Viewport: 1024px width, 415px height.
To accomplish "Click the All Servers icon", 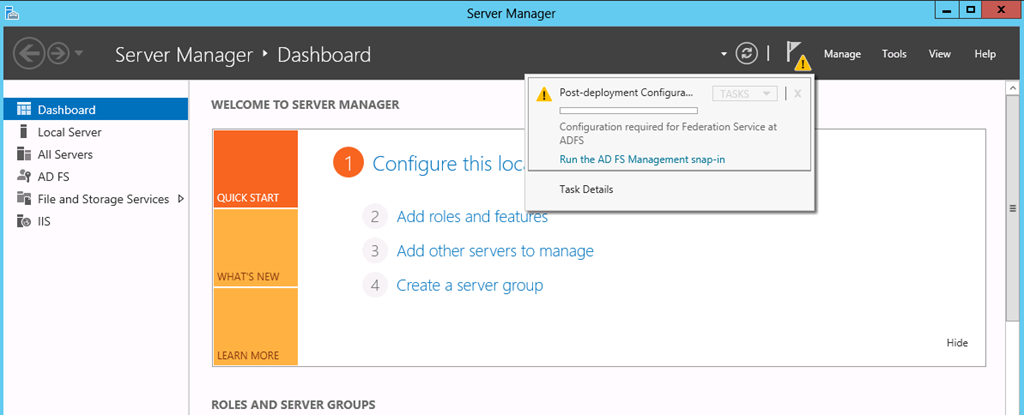I will 24,154.
